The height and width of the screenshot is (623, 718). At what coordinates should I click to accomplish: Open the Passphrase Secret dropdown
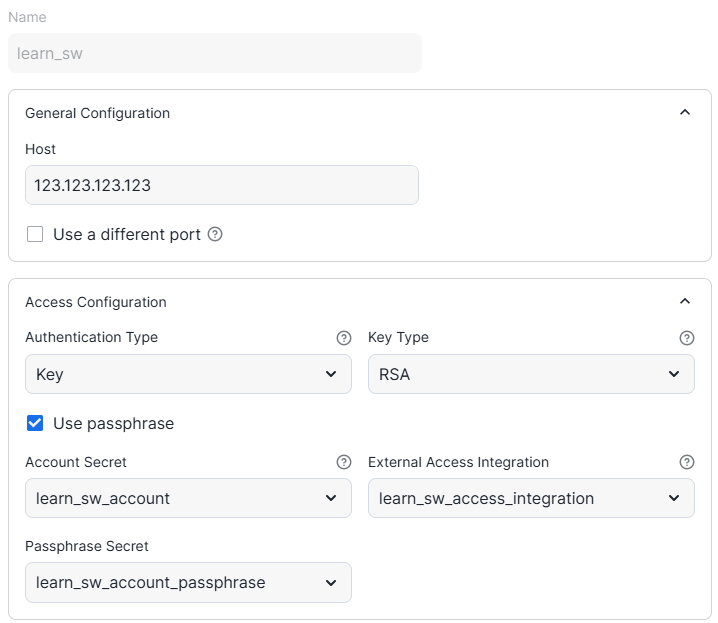tap(188, 582)
